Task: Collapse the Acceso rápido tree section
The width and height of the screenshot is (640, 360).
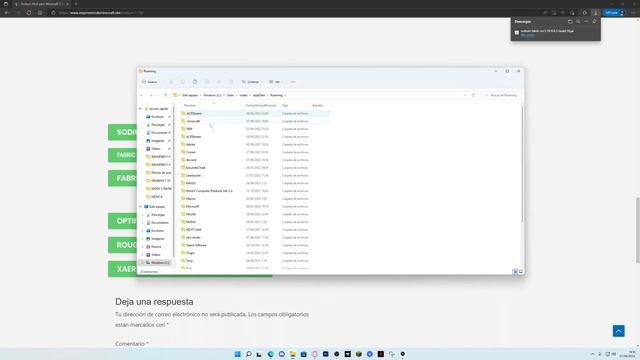Action: point(140,109)
